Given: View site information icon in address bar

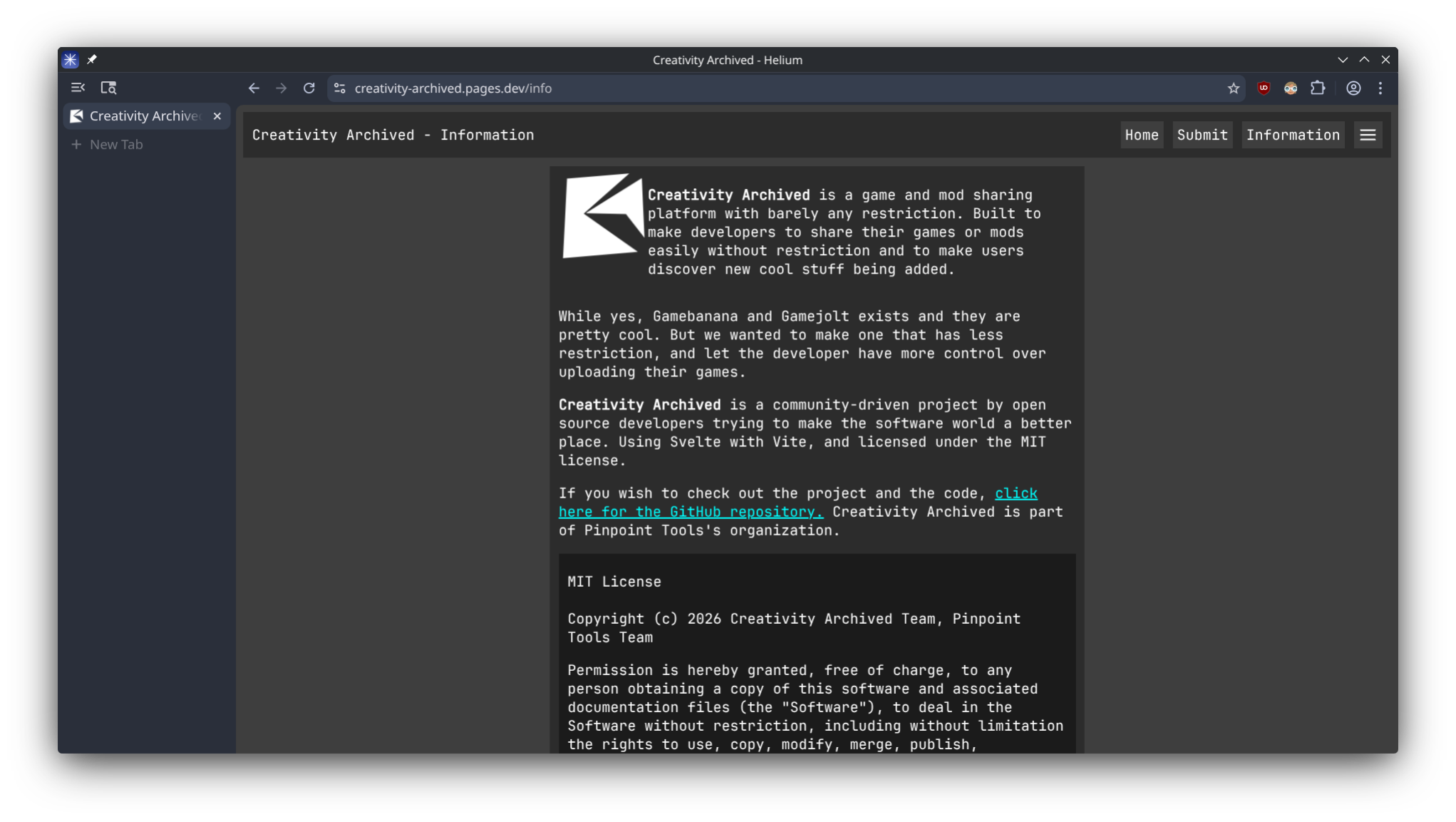Looking at the screenshot, I should click(340, 88).
